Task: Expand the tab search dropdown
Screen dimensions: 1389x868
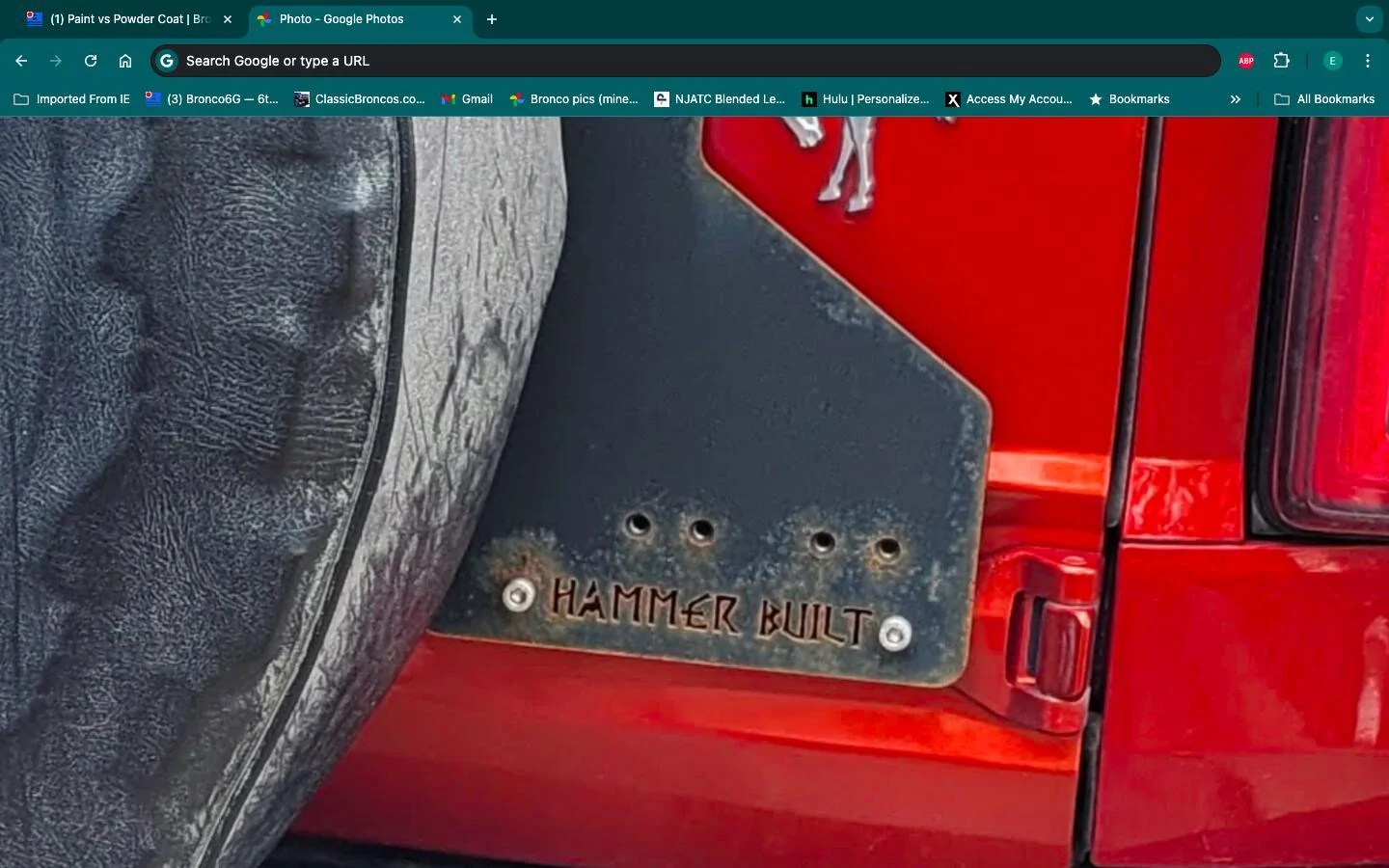Action: pos(1369,19)
